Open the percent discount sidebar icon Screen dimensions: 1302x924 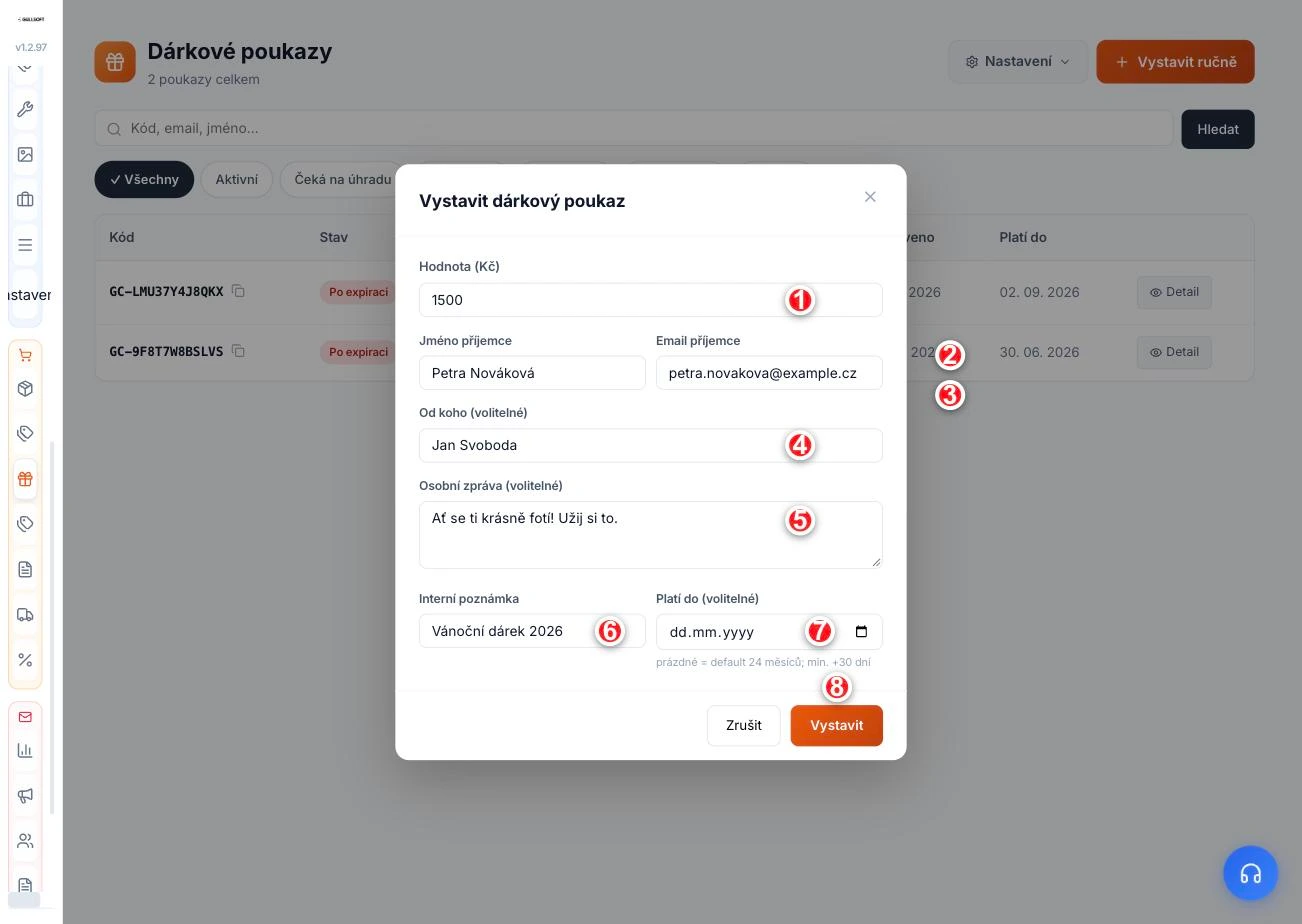[x=25, y=660]
